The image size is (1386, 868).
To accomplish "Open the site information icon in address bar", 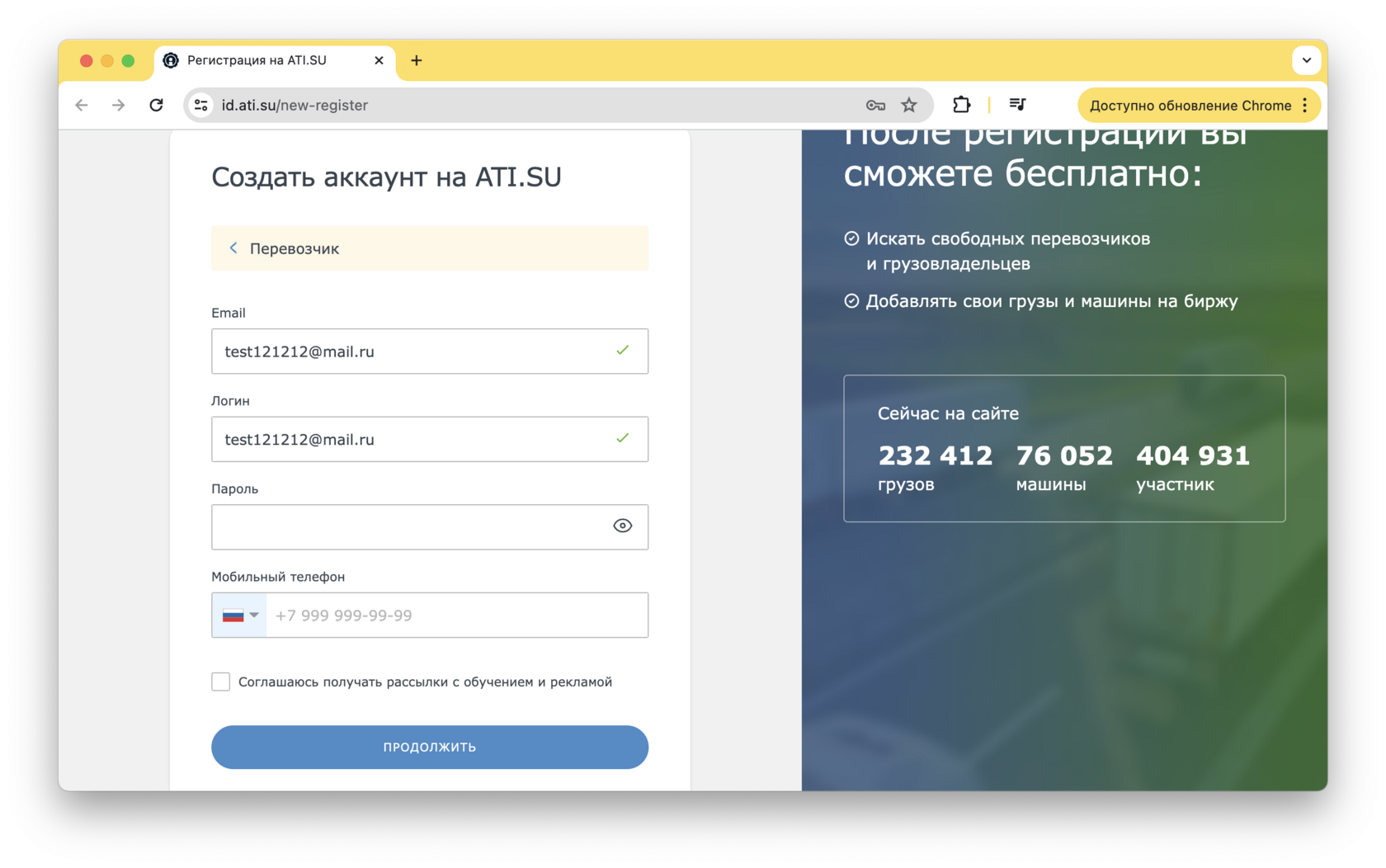I will [x=200, y=105].
